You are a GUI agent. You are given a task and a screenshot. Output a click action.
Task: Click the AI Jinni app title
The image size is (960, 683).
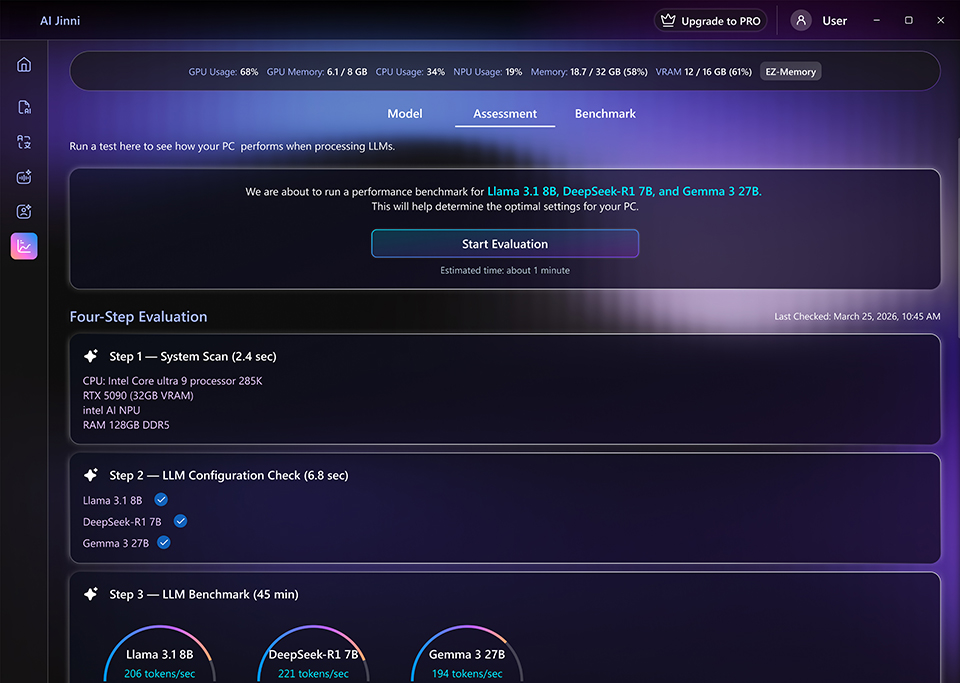click(60, 21)
